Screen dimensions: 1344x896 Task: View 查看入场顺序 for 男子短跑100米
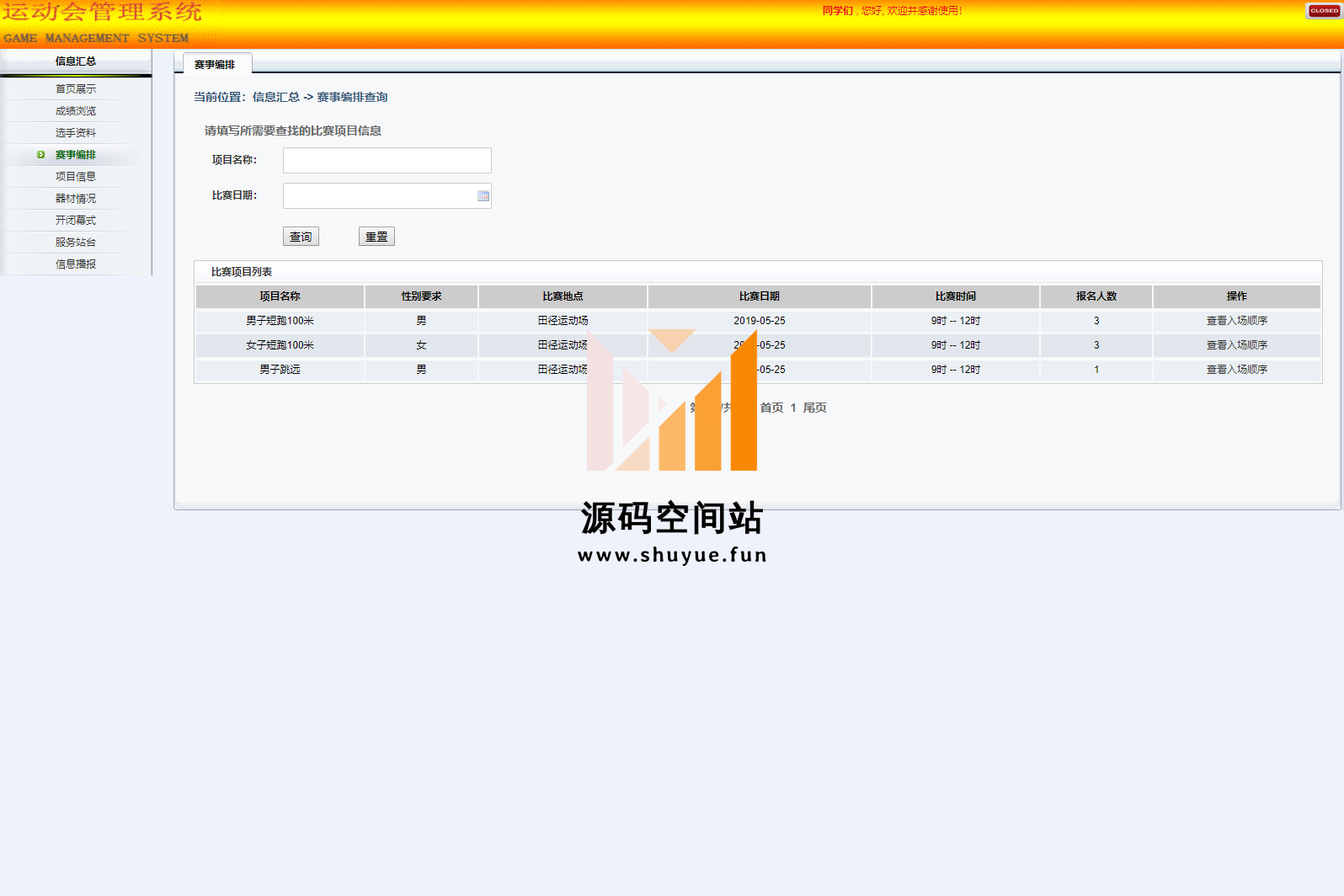point(1237,321)
